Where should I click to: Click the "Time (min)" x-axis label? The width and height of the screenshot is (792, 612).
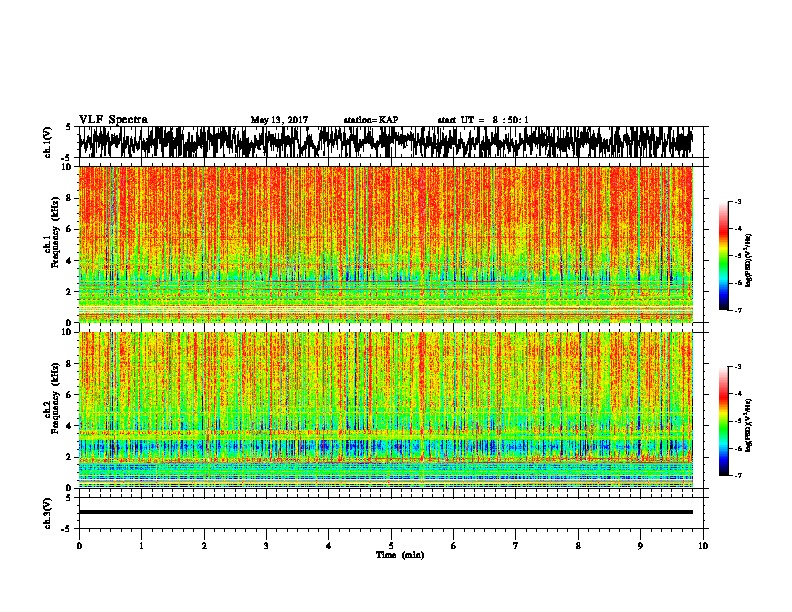point(400,555)
